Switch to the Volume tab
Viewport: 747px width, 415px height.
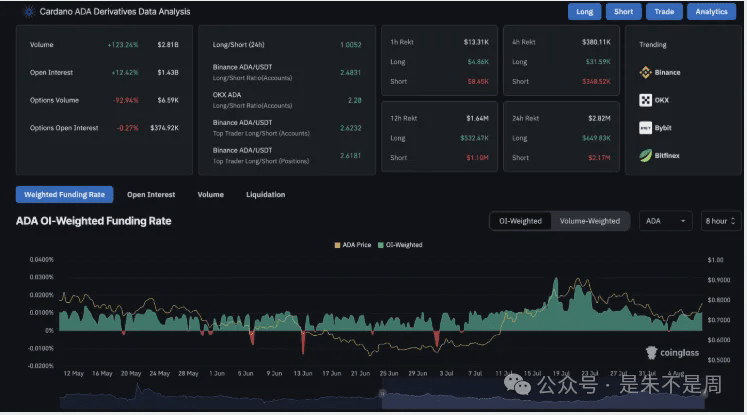(211, 194)
